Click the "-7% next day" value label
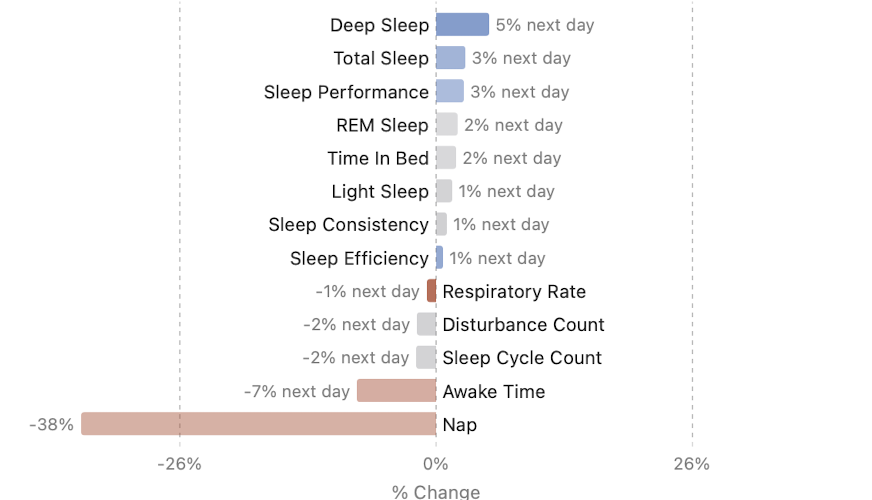 pyautogui.click(x=297, y=391)
